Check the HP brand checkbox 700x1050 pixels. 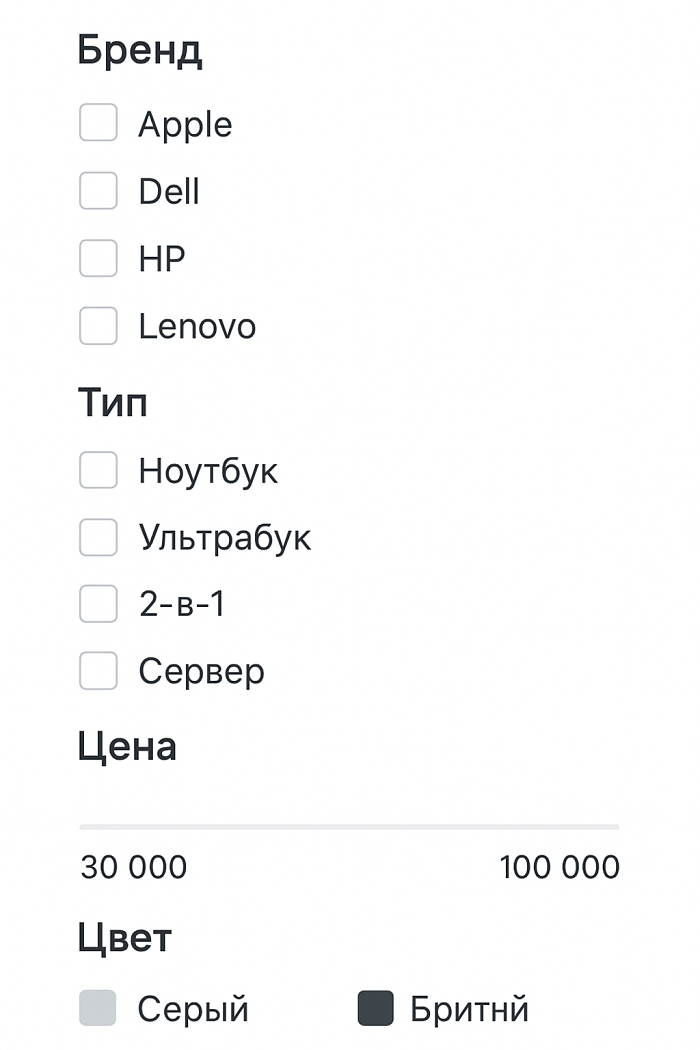[x=97, y=258]
